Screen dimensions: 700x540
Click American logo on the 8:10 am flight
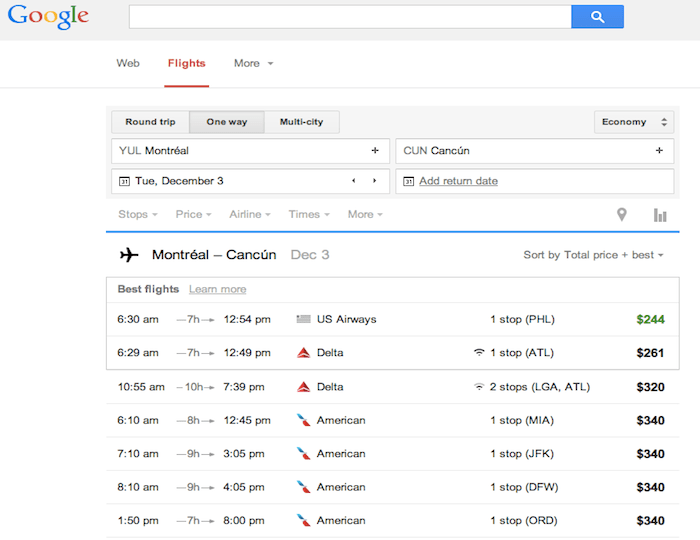pyautogui.click(x=304, y=487)
